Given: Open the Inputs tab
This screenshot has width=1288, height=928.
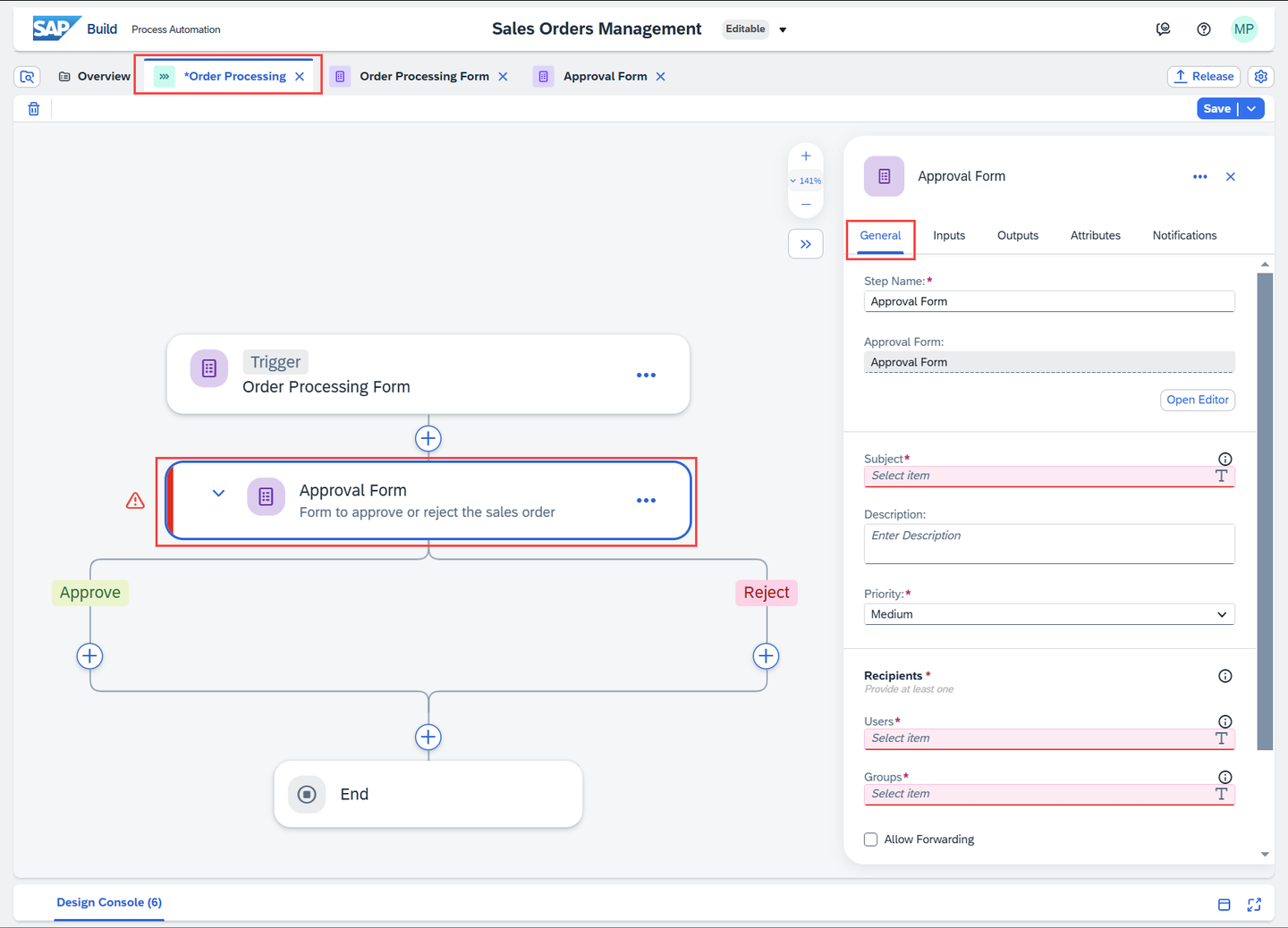Looking at the screenshot, I should [x=949, y=236].
